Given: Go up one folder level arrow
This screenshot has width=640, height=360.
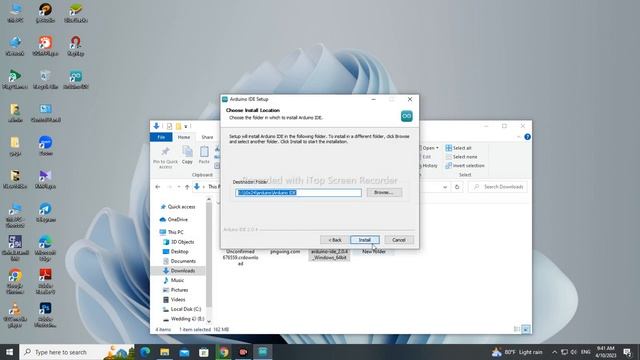Looking at the screenshot, I should 187,187.
